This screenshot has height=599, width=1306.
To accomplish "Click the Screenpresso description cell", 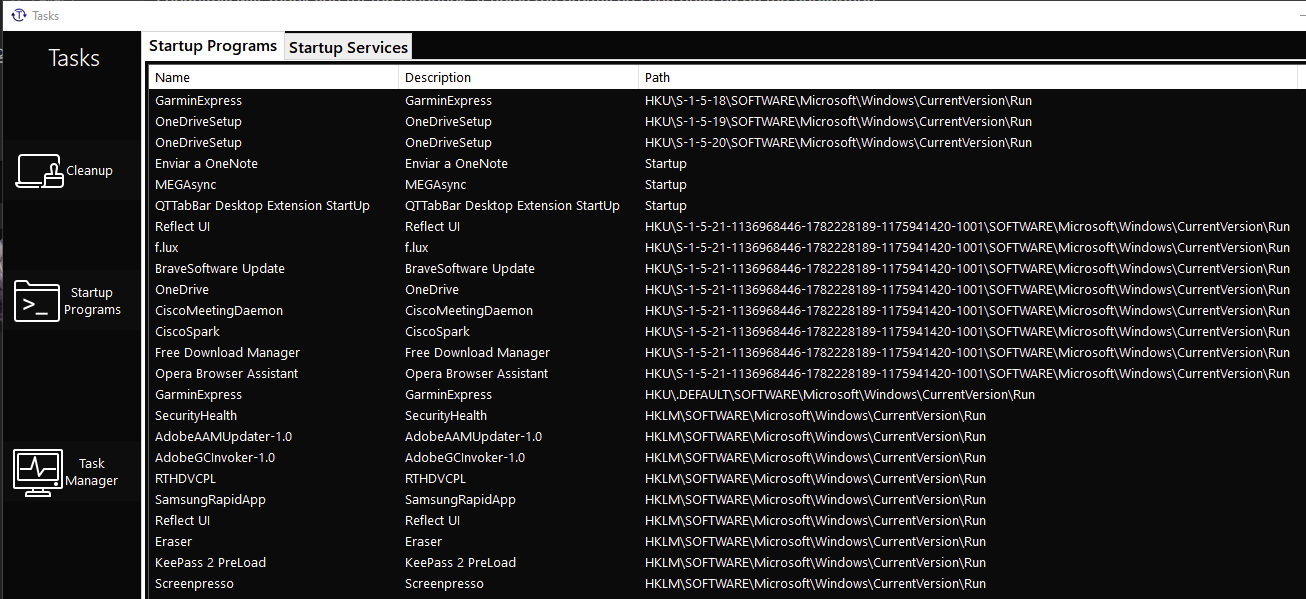I will click(444, 584).
